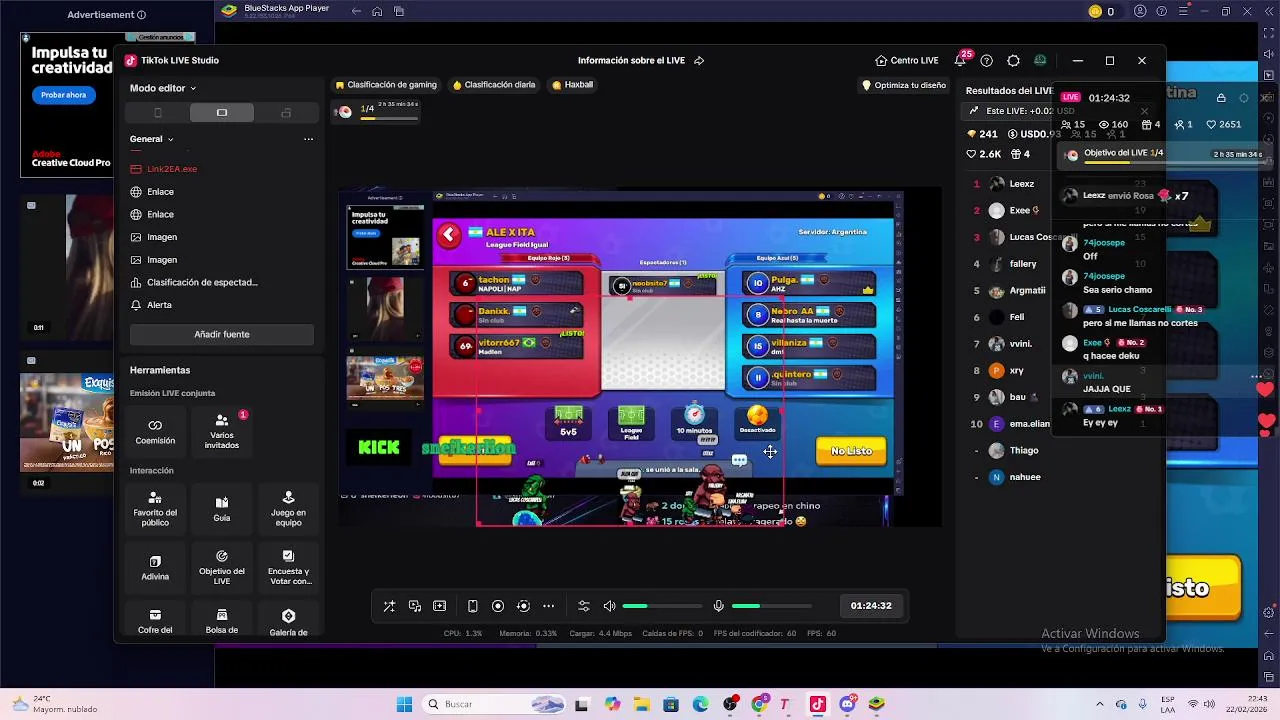Go to BlueStacks home screen
Screen dimensions: 1280x720
tap(377, 11)
